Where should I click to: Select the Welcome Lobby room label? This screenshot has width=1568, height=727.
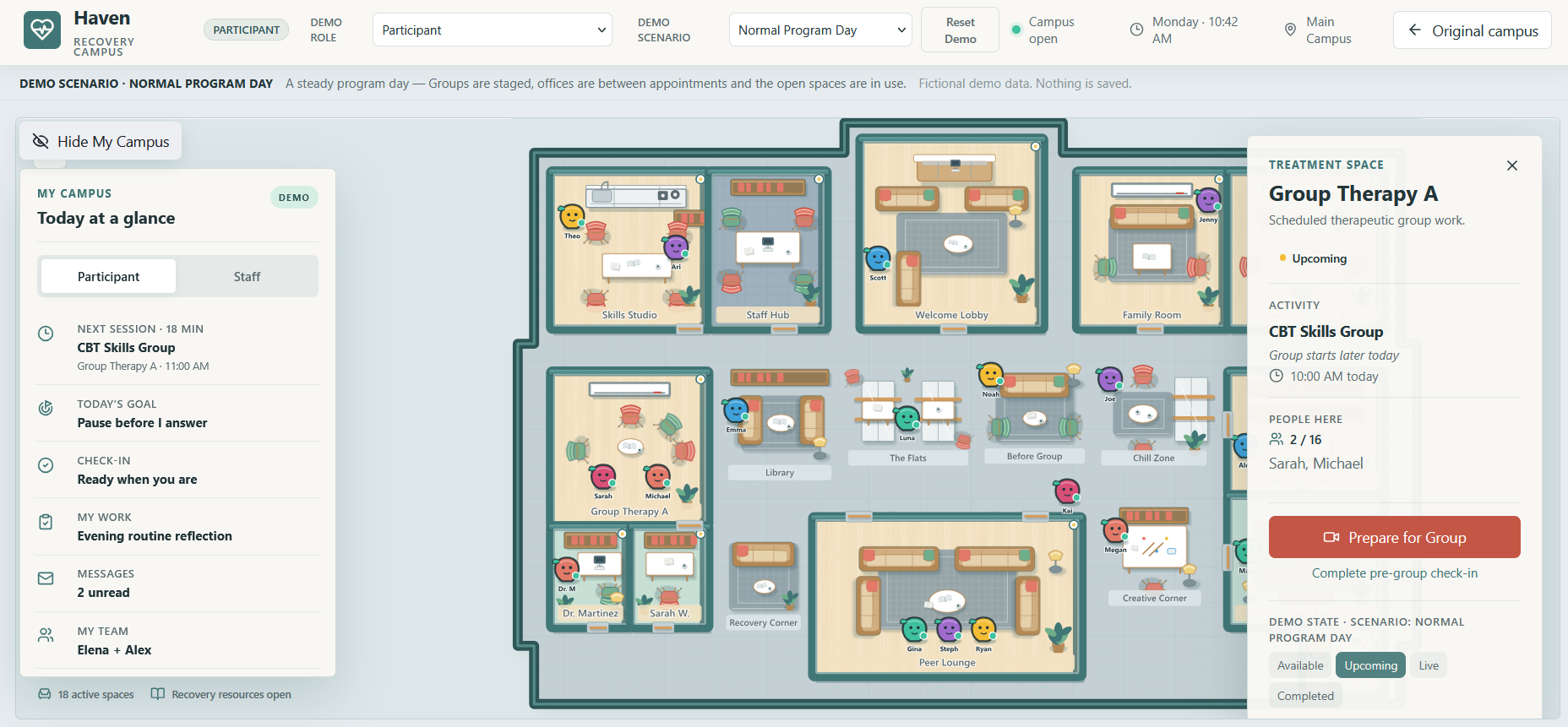[x=951, y=315]
